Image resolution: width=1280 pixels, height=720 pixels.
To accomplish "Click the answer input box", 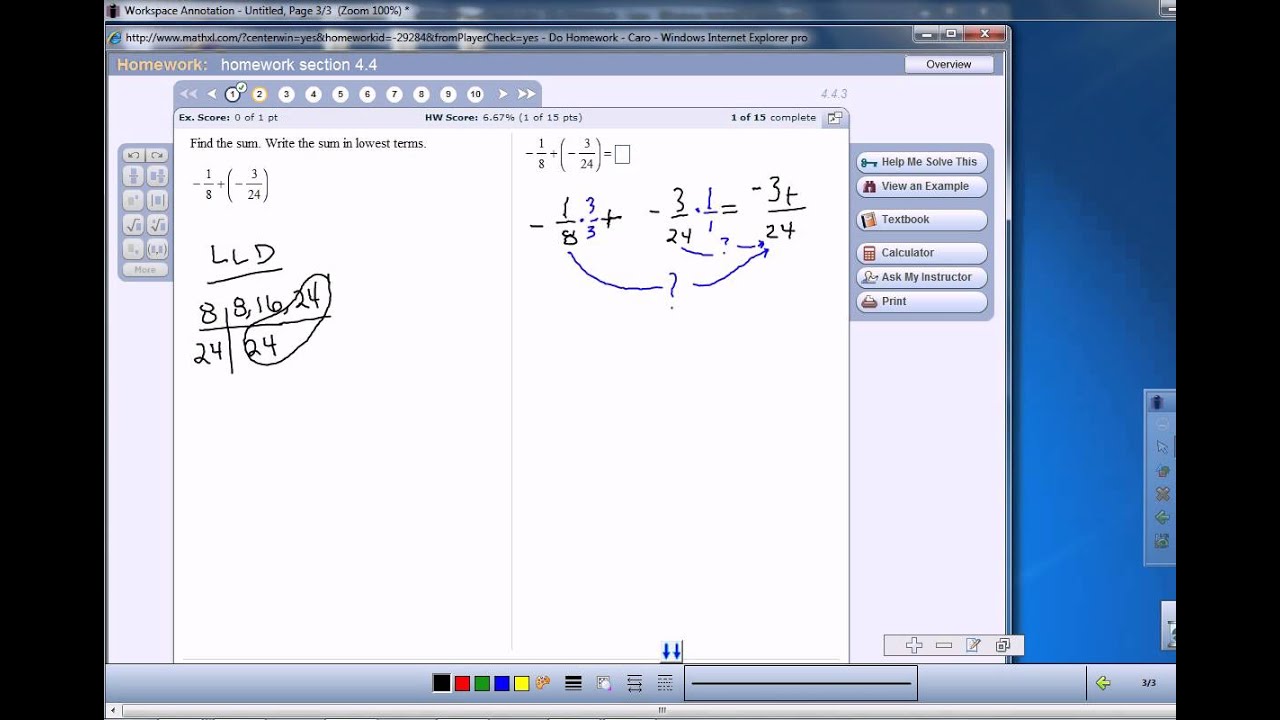I will point(622,154).
